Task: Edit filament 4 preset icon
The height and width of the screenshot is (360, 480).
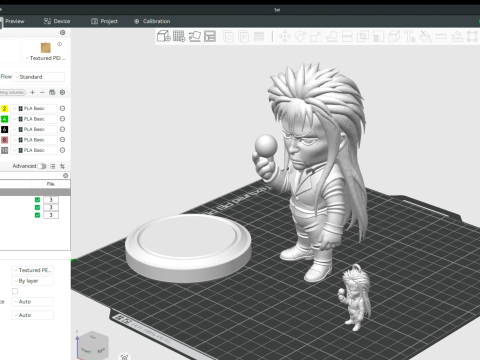Action: click(62, 119)
